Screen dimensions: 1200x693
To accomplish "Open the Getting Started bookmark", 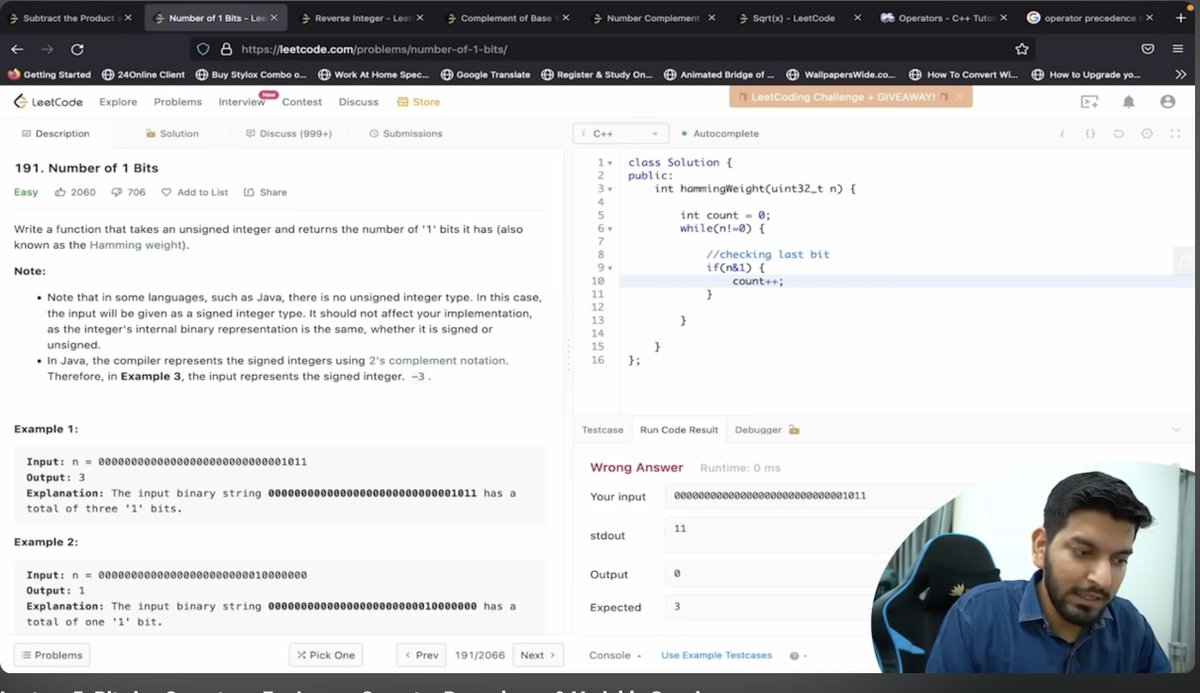I will point(50,74).
